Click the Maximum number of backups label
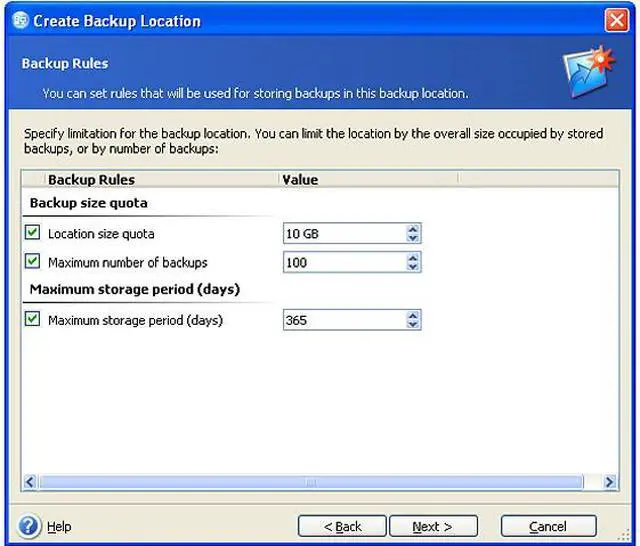Screen dimensions: 640x546 pos(128,262)
